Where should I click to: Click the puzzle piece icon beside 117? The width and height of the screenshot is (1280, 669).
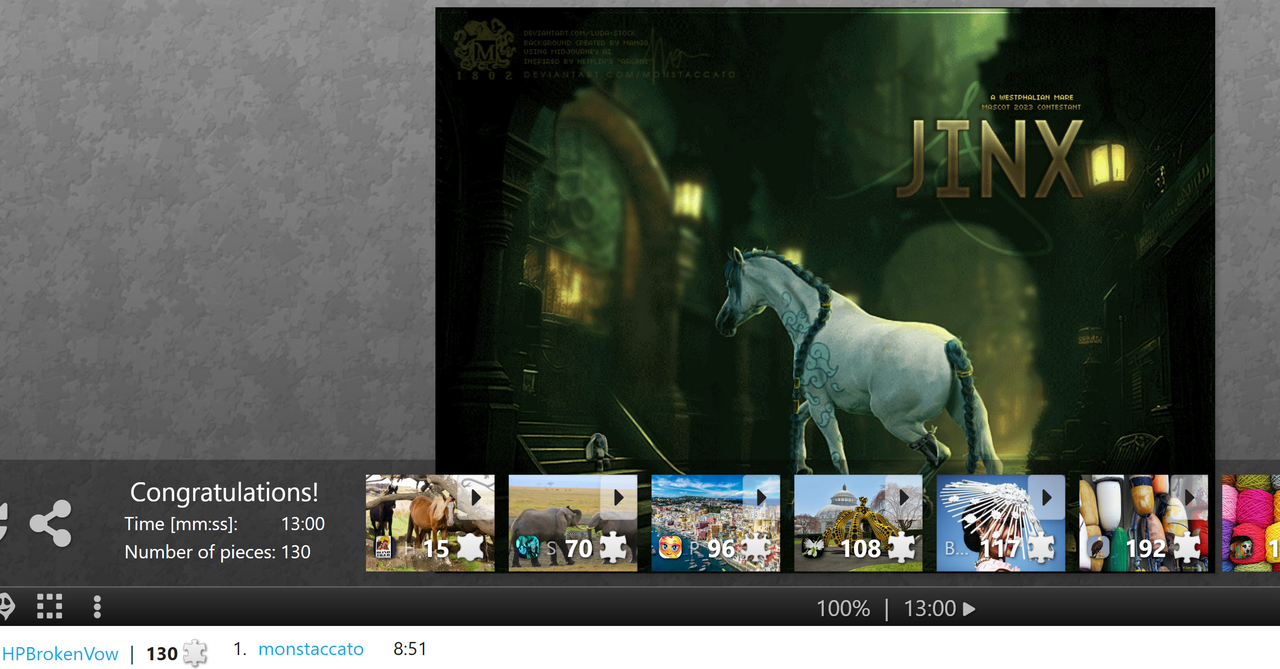pos(1042,547)
